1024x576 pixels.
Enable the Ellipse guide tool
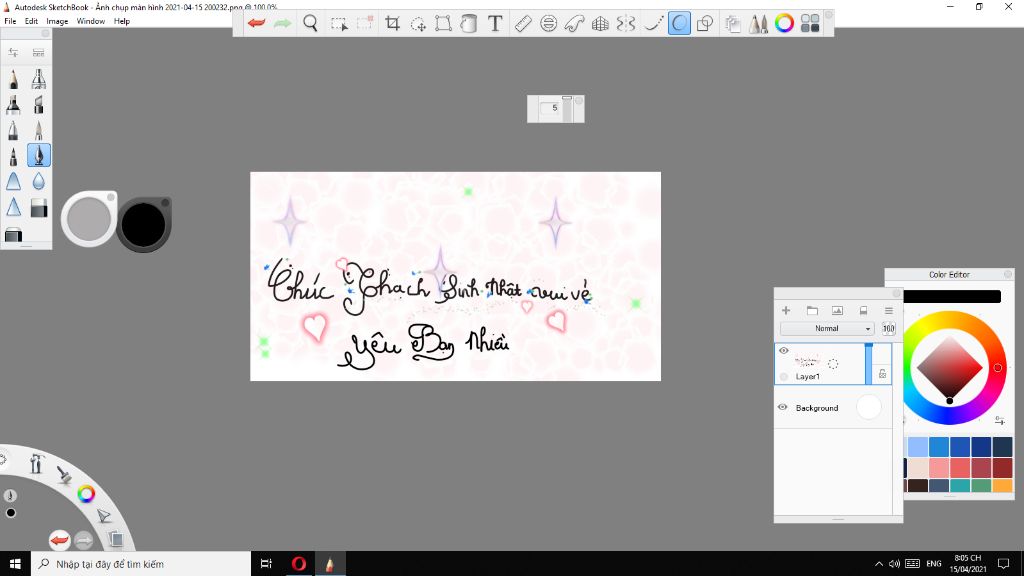pyautogui.click(x=549, y=24)
